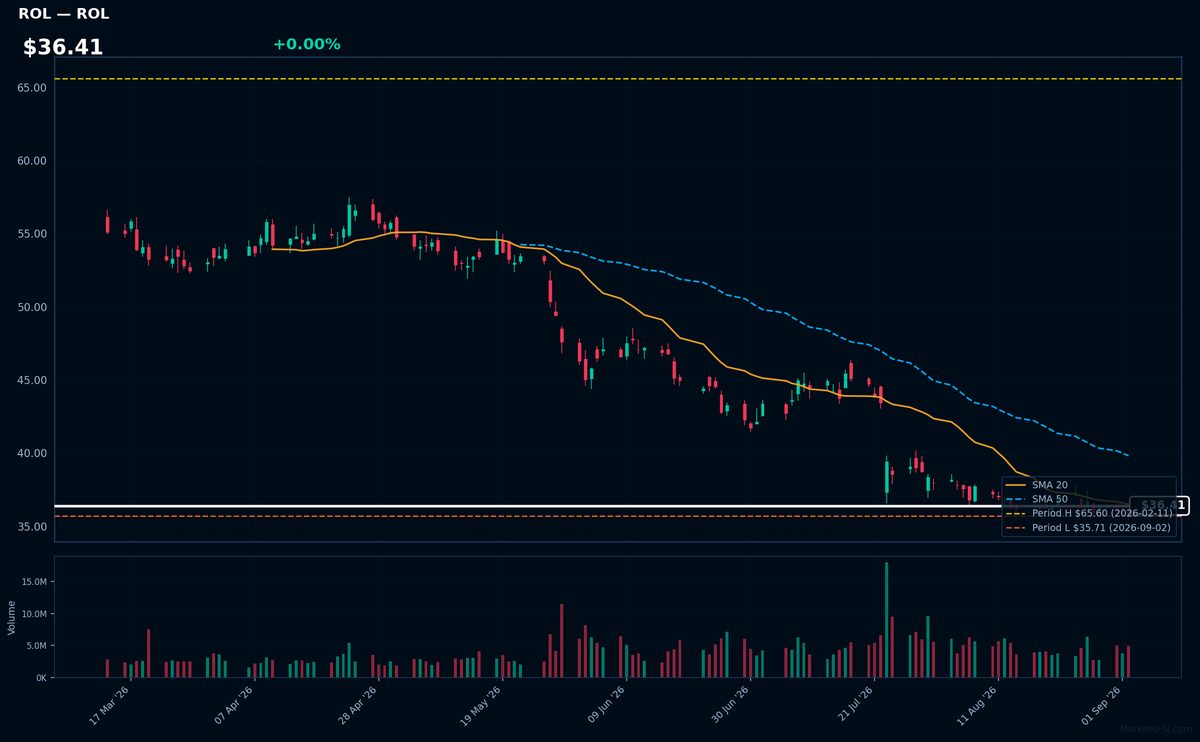
Task: Click the 07 Apr '26 date label
Action: (234, 705)
